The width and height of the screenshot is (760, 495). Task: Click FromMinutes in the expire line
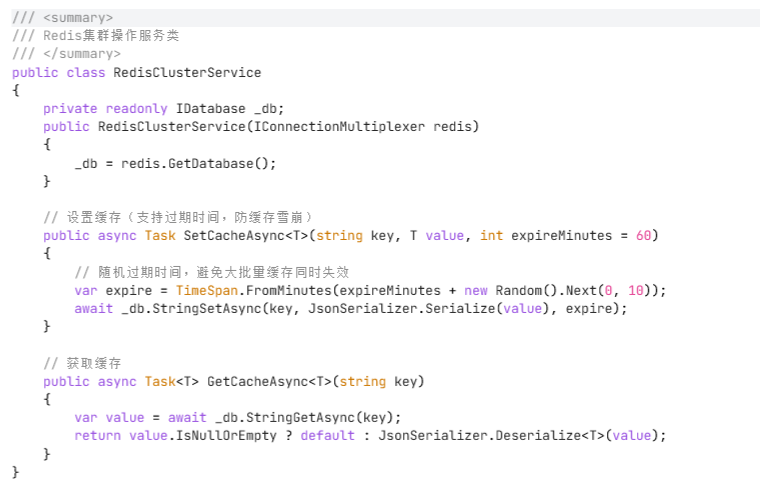coord(288,291)
